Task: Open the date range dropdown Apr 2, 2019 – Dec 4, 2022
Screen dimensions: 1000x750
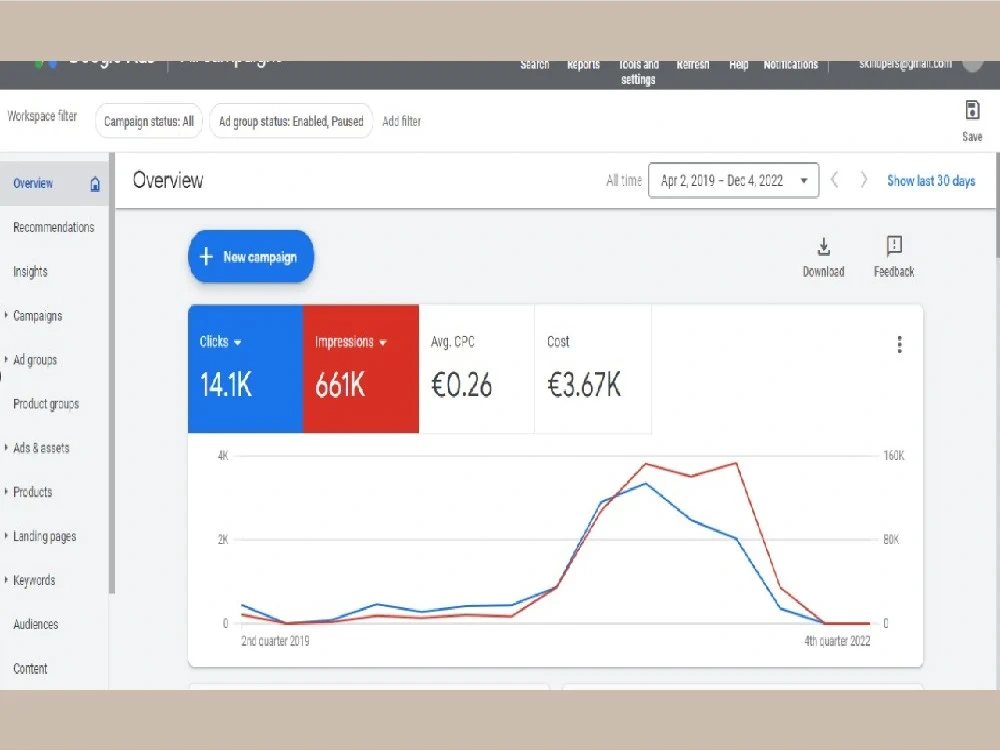Action: point(733,180)
